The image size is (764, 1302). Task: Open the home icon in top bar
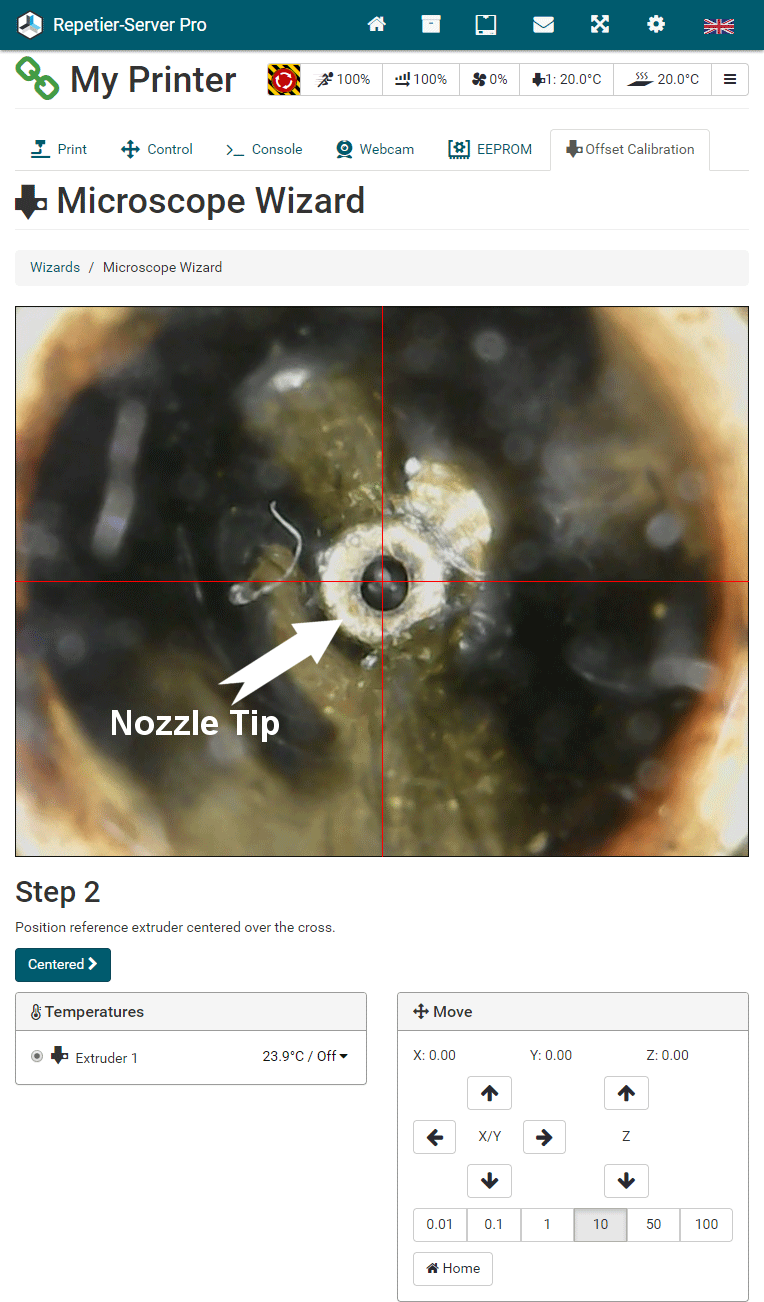377,25
